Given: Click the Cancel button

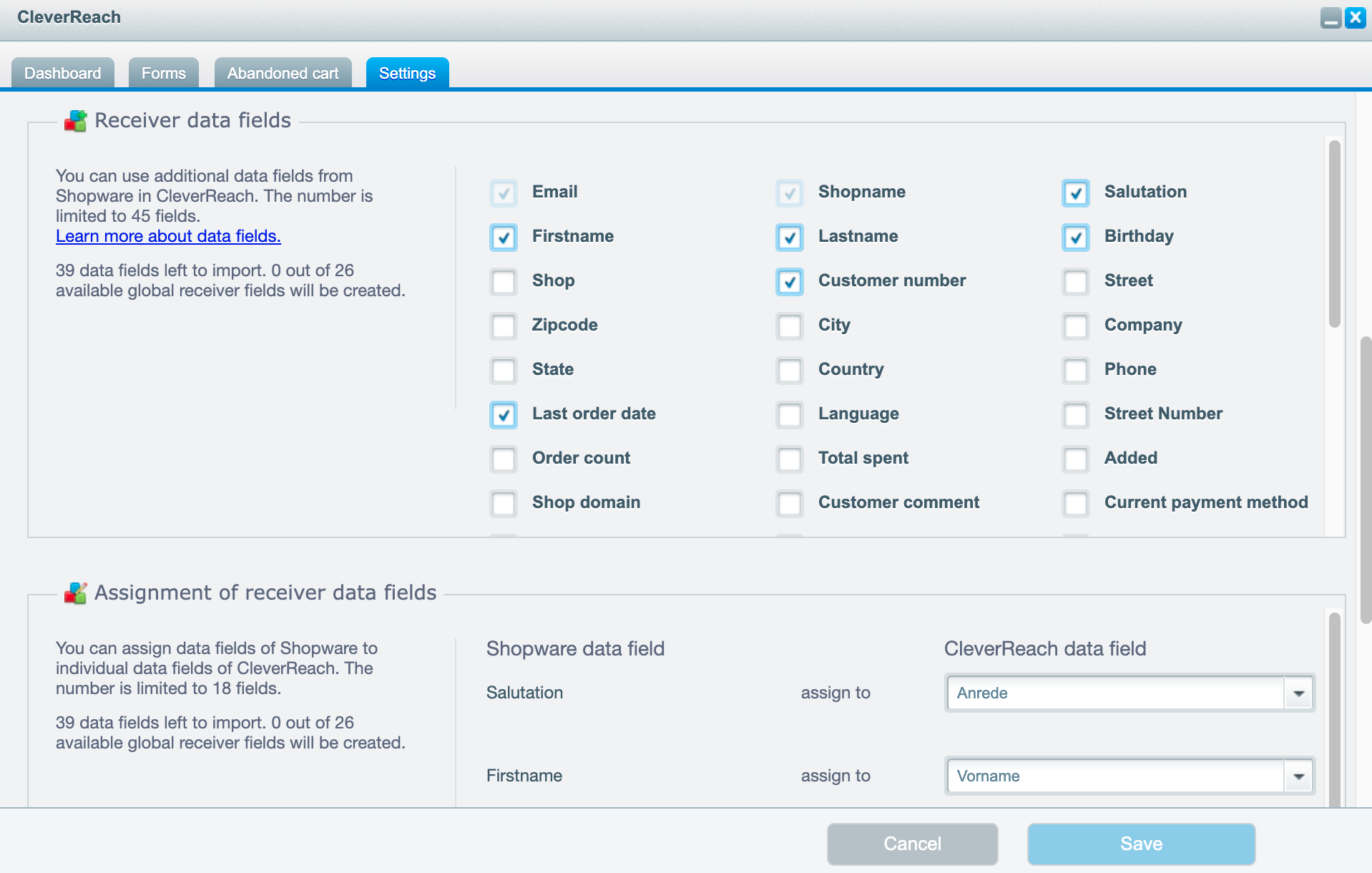Looking at the screenshot, I should 913,844.
